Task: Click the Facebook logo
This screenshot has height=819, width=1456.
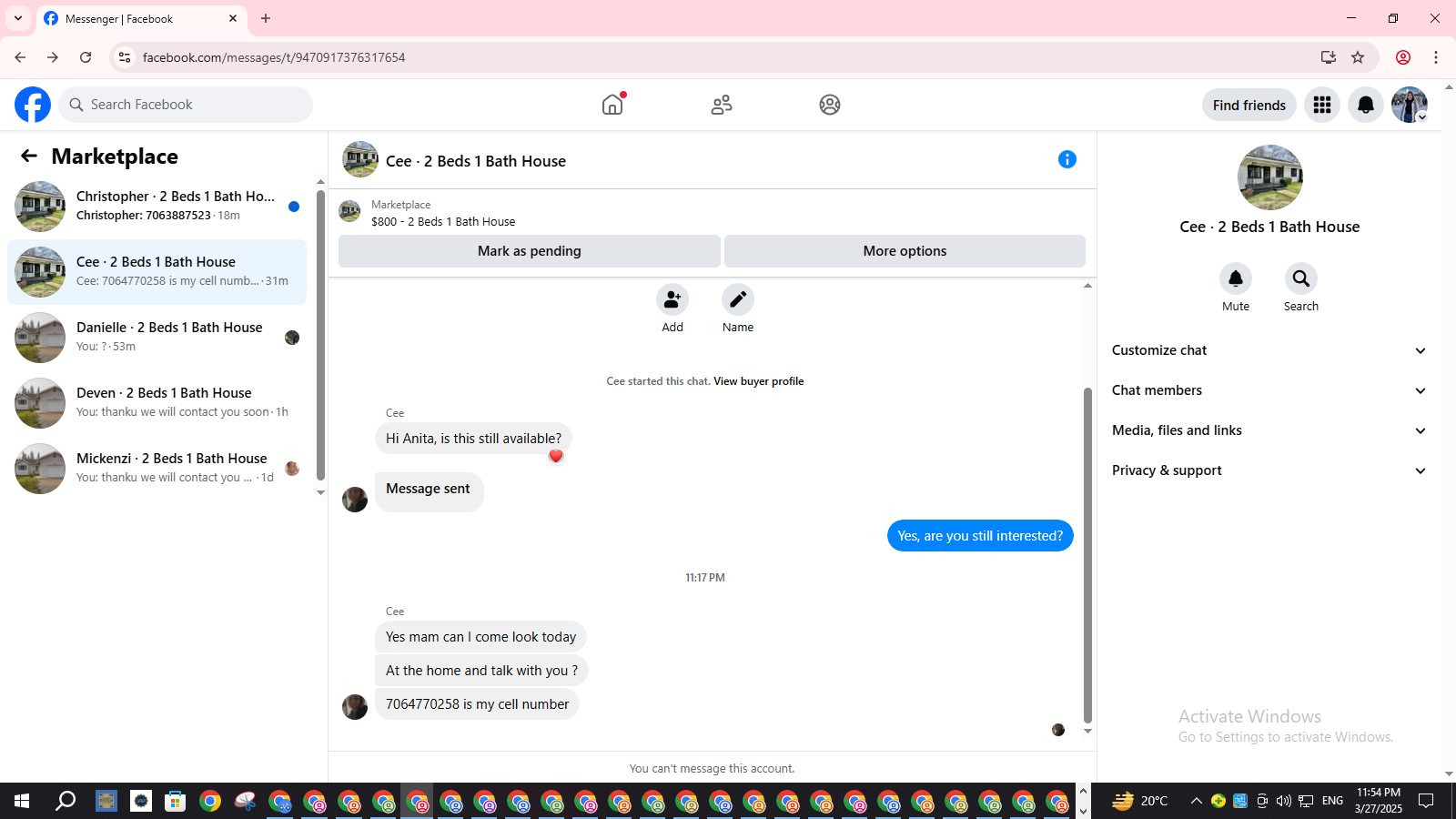Action: (33, 105)
